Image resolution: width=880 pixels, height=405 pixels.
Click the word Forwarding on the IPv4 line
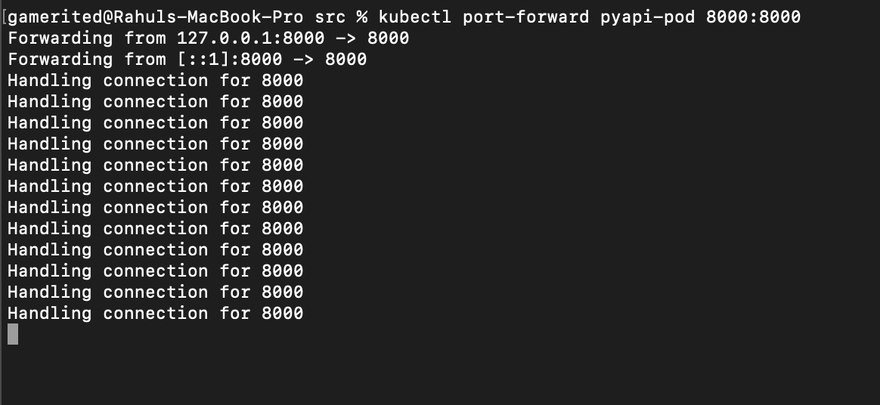point(60,38)
